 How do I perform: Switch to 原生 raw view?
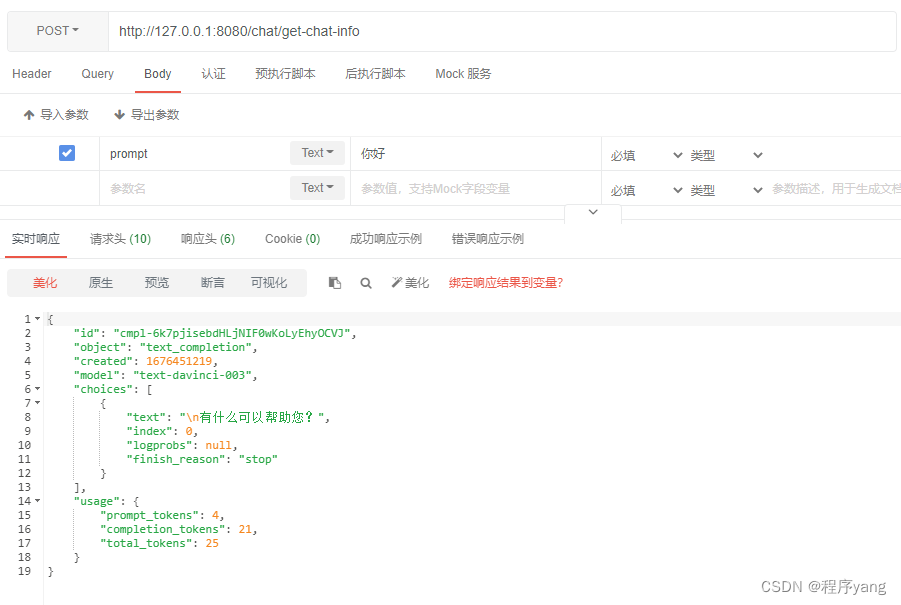(x=101, y=283)
